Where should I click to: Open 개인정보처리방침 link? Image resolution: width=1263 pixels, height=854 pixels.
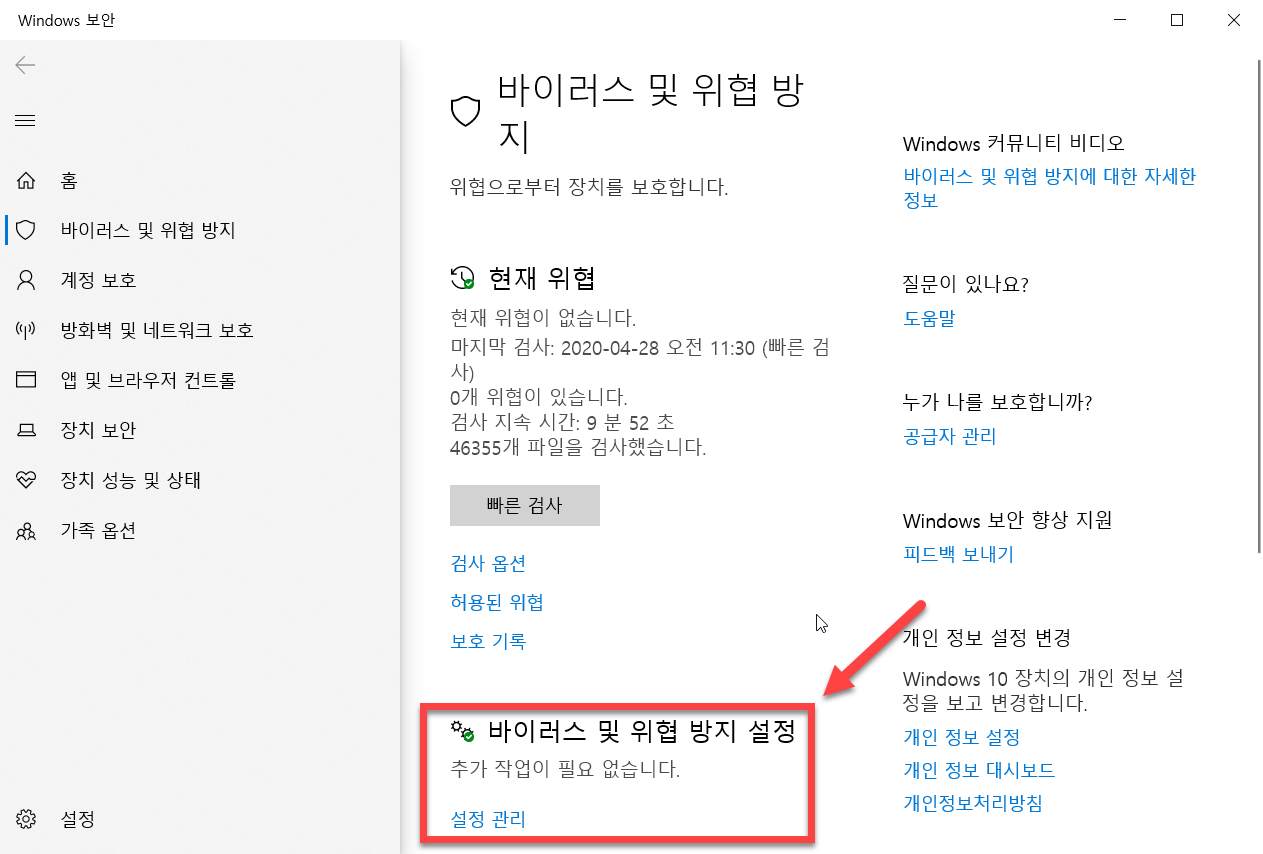[x=972, y=803]
